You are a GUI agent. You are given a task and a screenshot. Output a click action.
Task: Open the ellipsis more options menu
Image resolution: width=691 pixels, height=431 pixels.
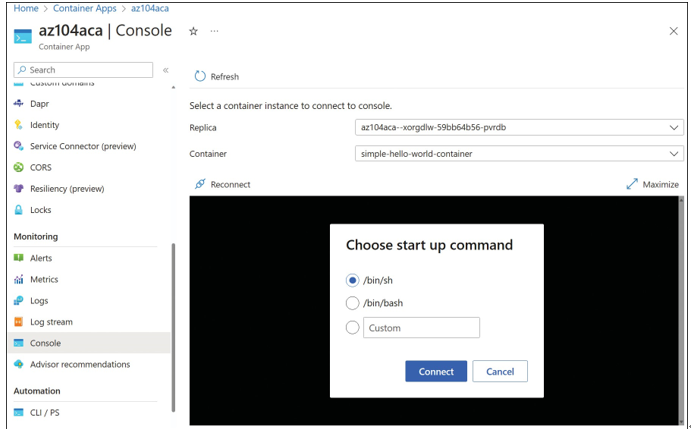pyautogui.click(x=214, y=31)
